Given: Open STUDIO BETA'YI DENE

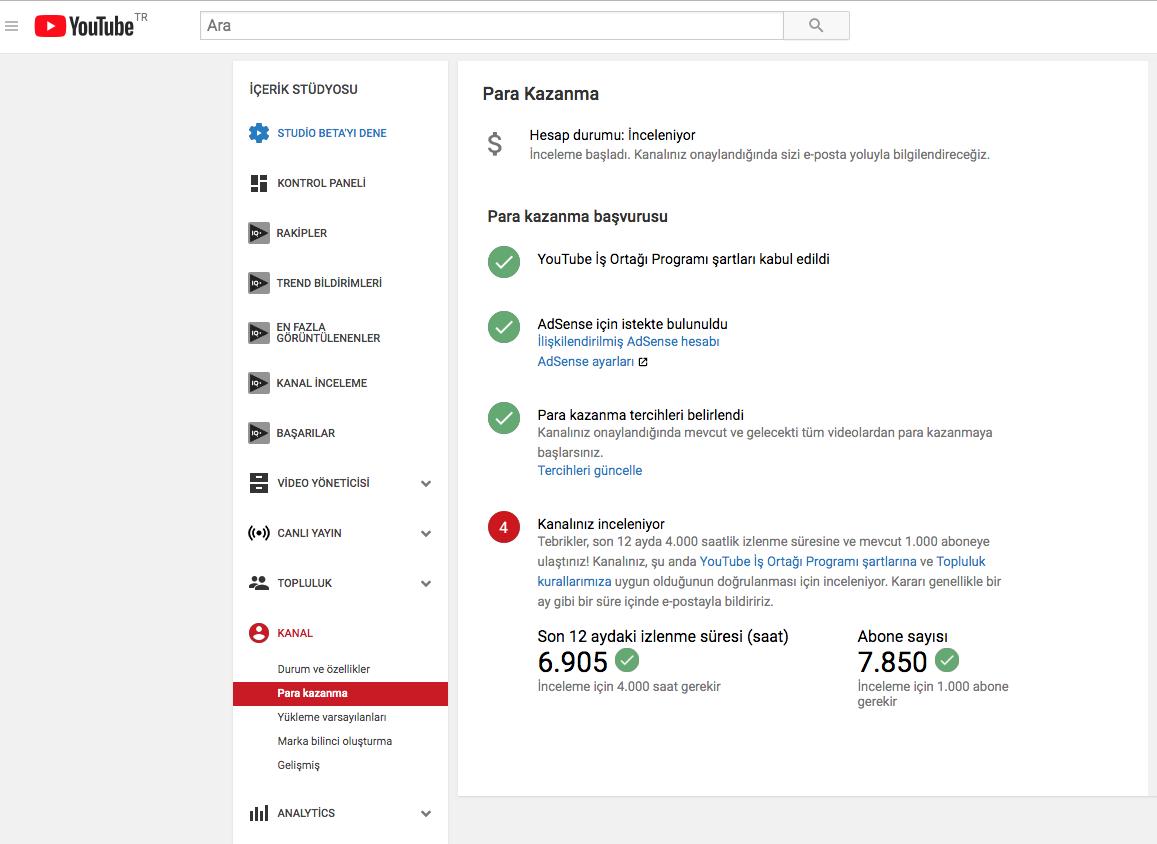Looking at the screenshot, I should pos(331,133).
